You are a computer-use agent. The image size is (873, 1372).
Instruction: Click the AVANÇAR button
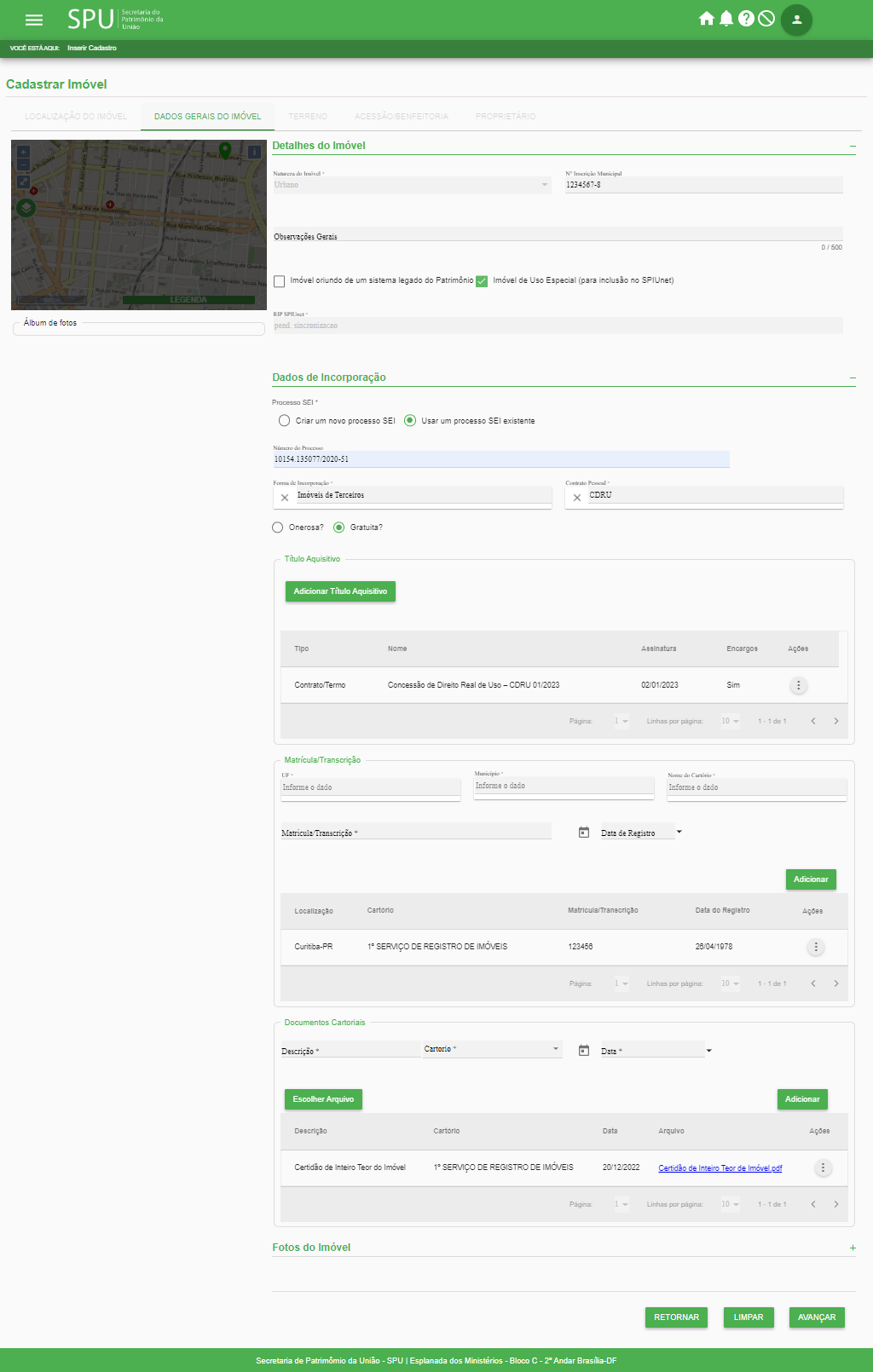(x=817, y=1317)
